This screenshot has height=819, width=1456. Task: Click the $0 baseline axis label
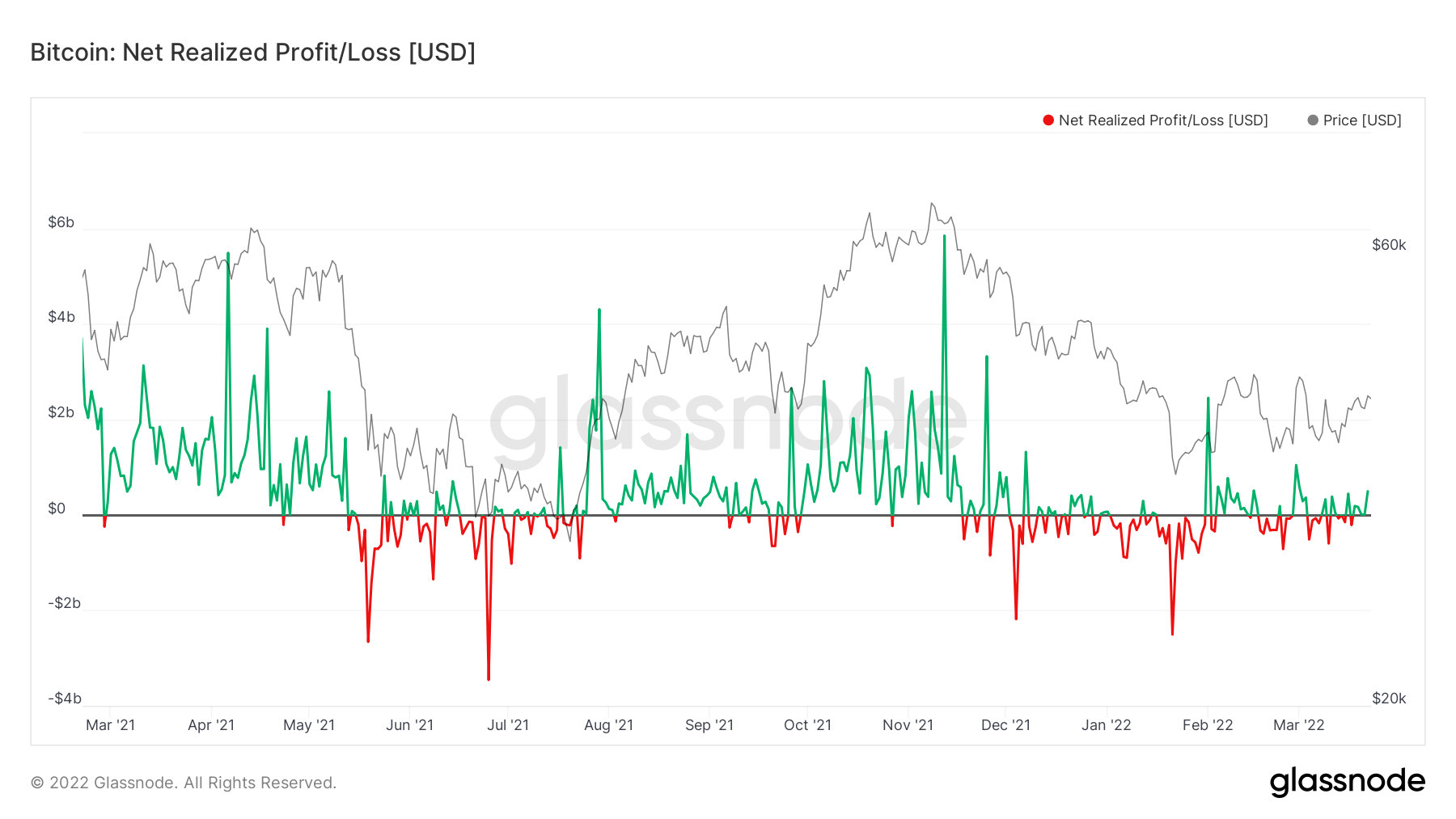57,509
